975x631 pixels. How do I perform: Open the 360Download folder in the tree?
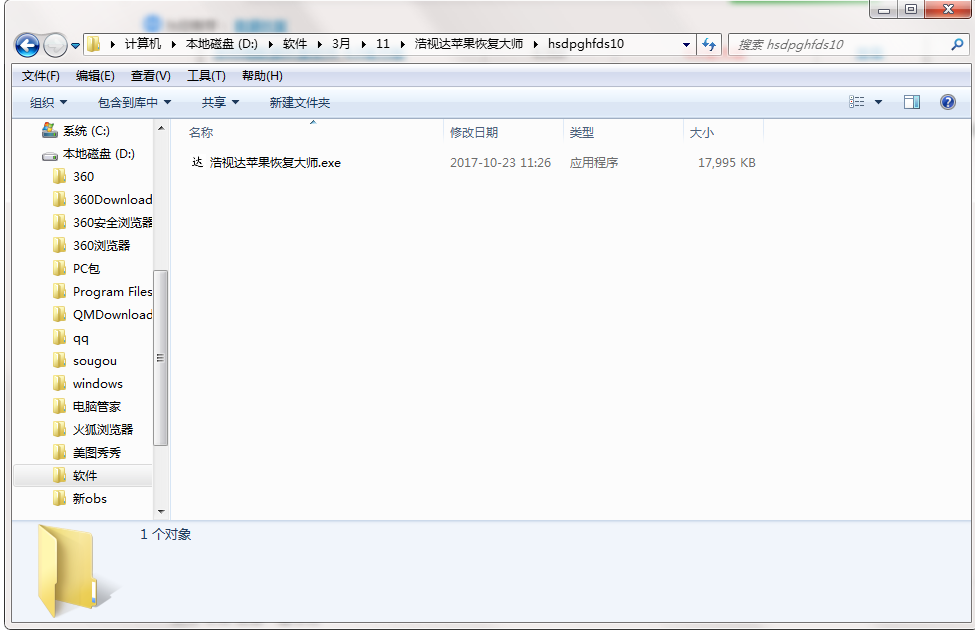coord(103,200)
